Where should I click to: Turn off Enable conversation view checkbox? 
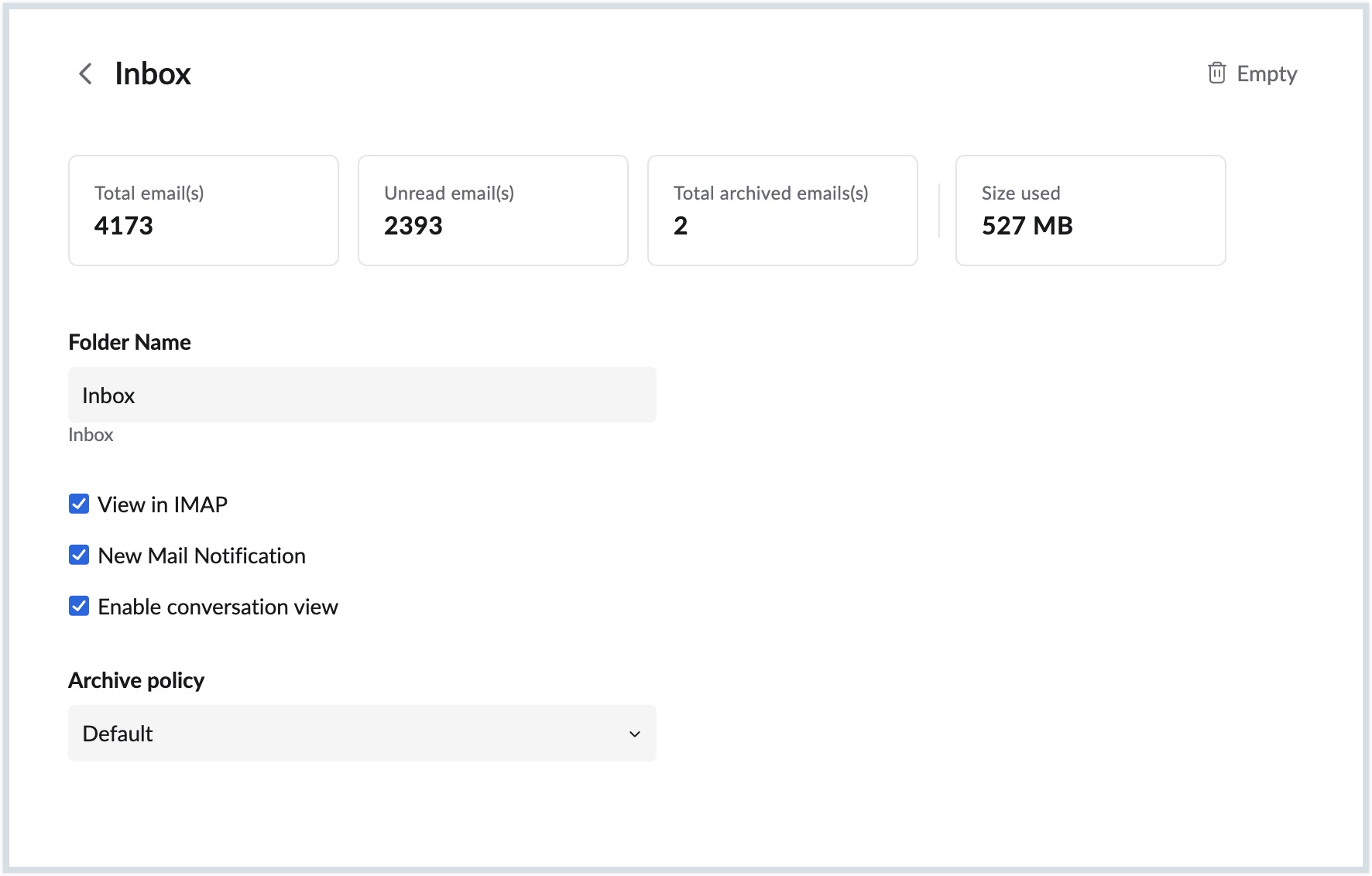[x=79, y=607]
